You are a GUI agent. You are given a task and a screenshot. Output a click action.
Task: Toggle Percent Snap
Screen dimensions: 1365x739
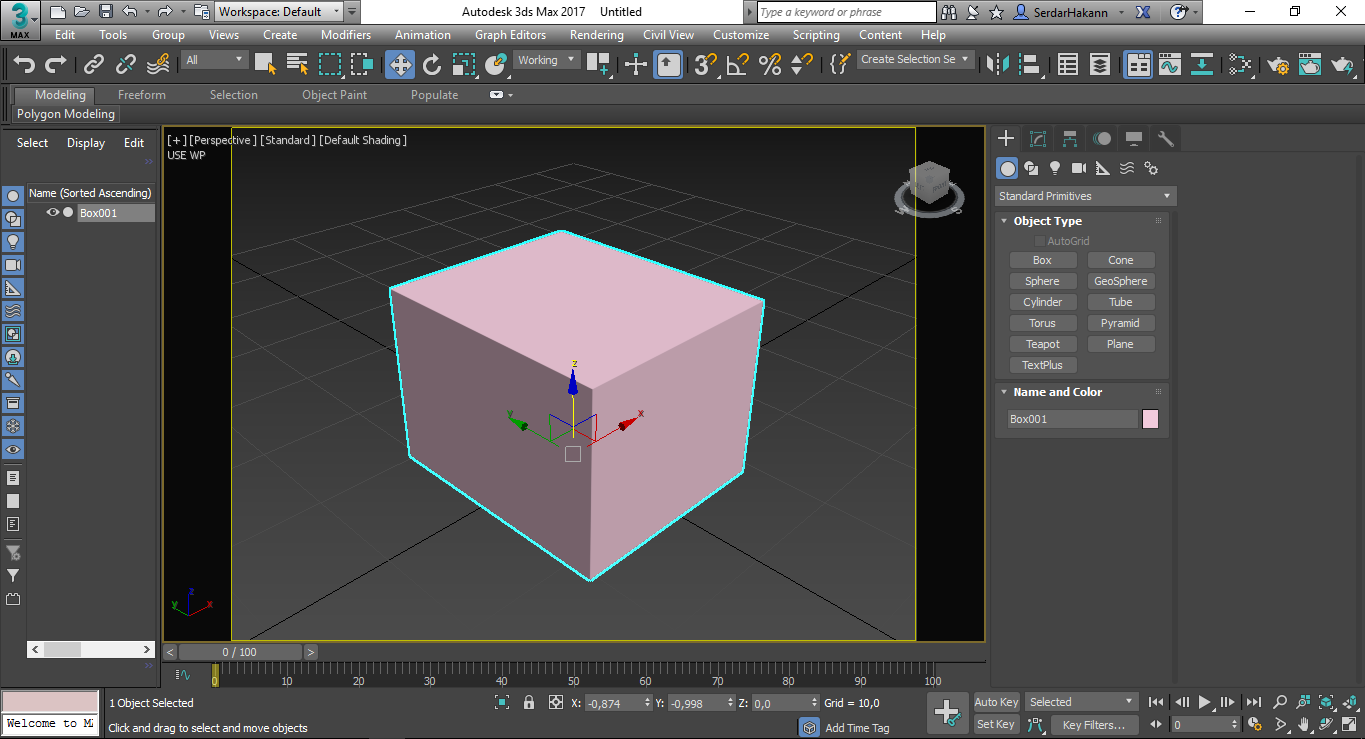point(769,64)
